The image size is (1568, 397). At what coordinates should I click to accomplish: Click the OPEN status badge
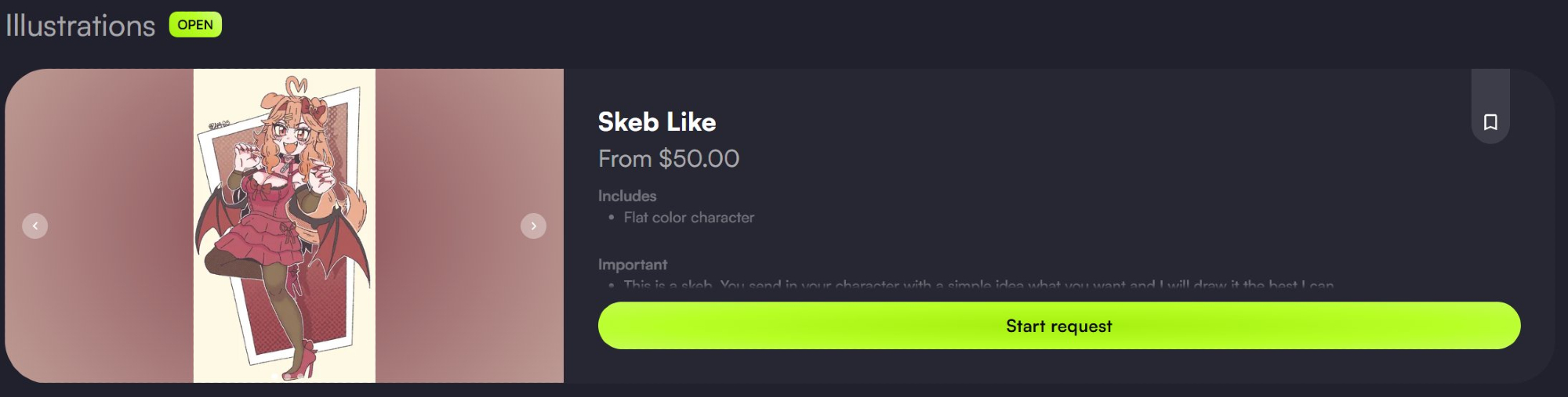coord(195,25)
